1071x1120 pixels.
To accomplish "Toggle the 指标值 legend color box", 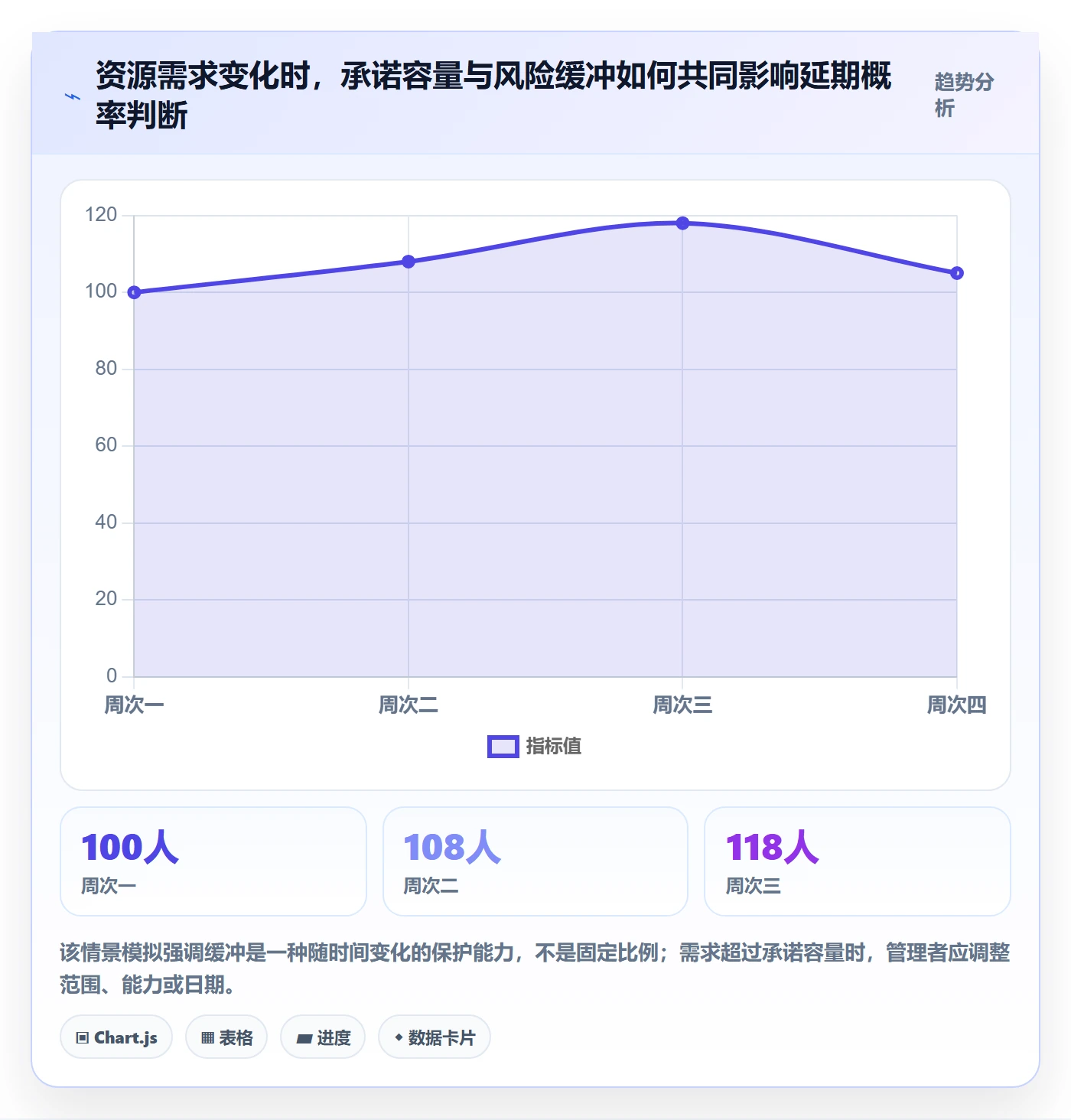I will click(503, 747).
